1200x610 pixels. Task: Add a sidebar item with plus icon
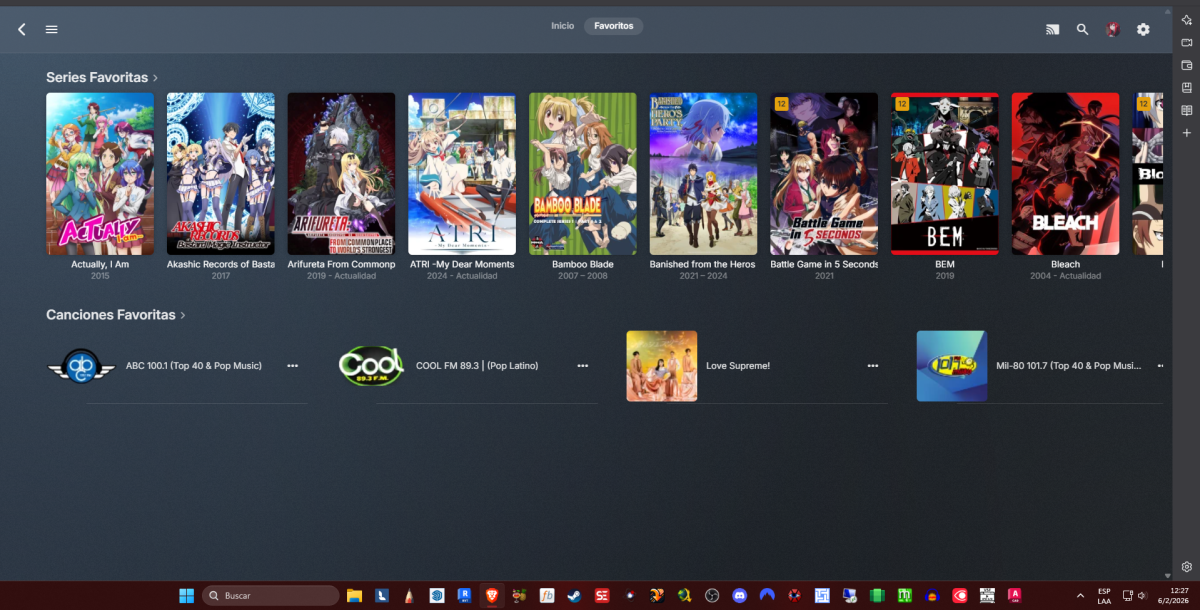pos(1187,133)
